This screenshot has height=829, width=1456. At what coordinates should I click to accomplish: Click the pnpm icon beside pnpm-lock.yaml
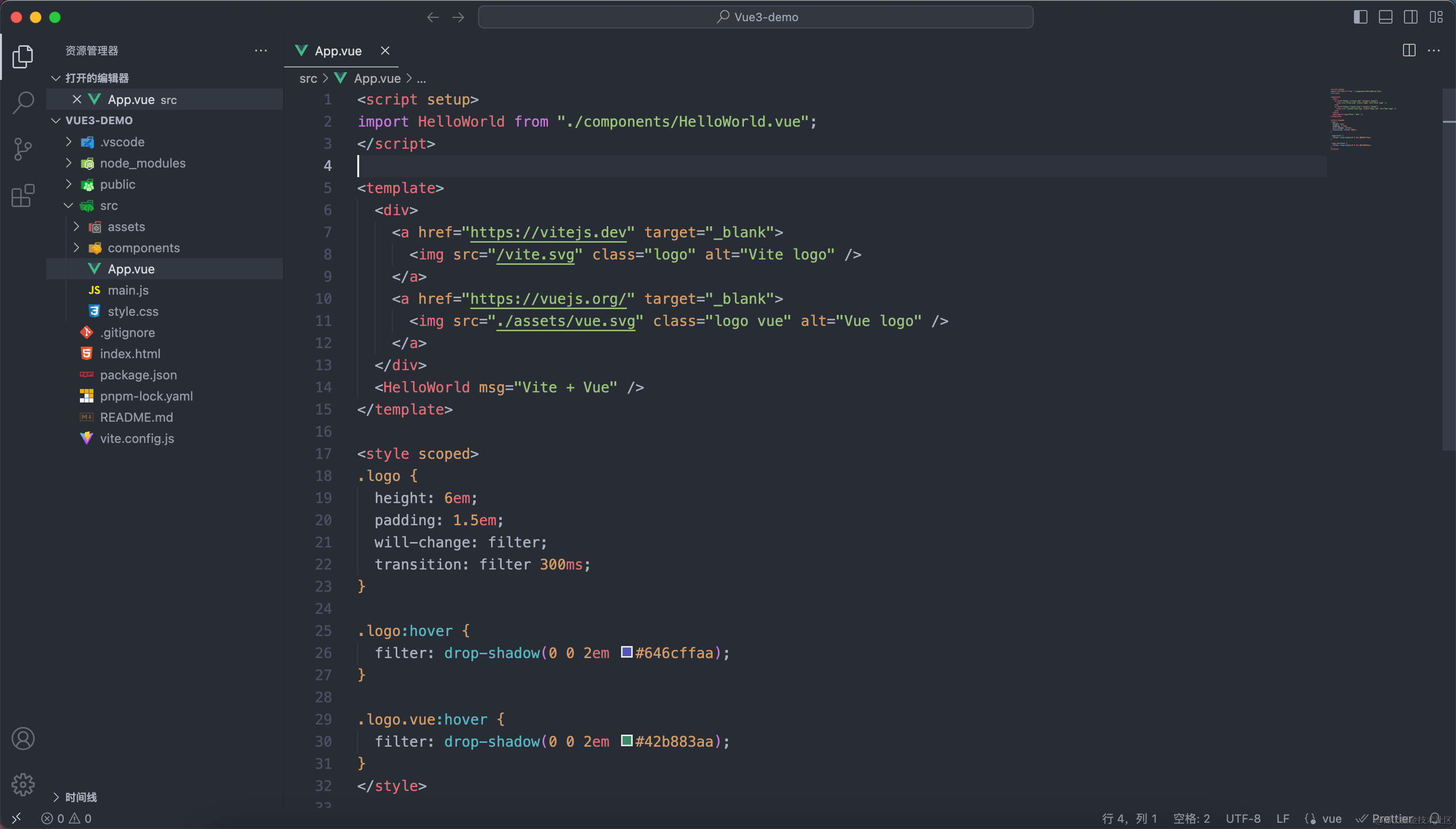click(x=87, y=396)
